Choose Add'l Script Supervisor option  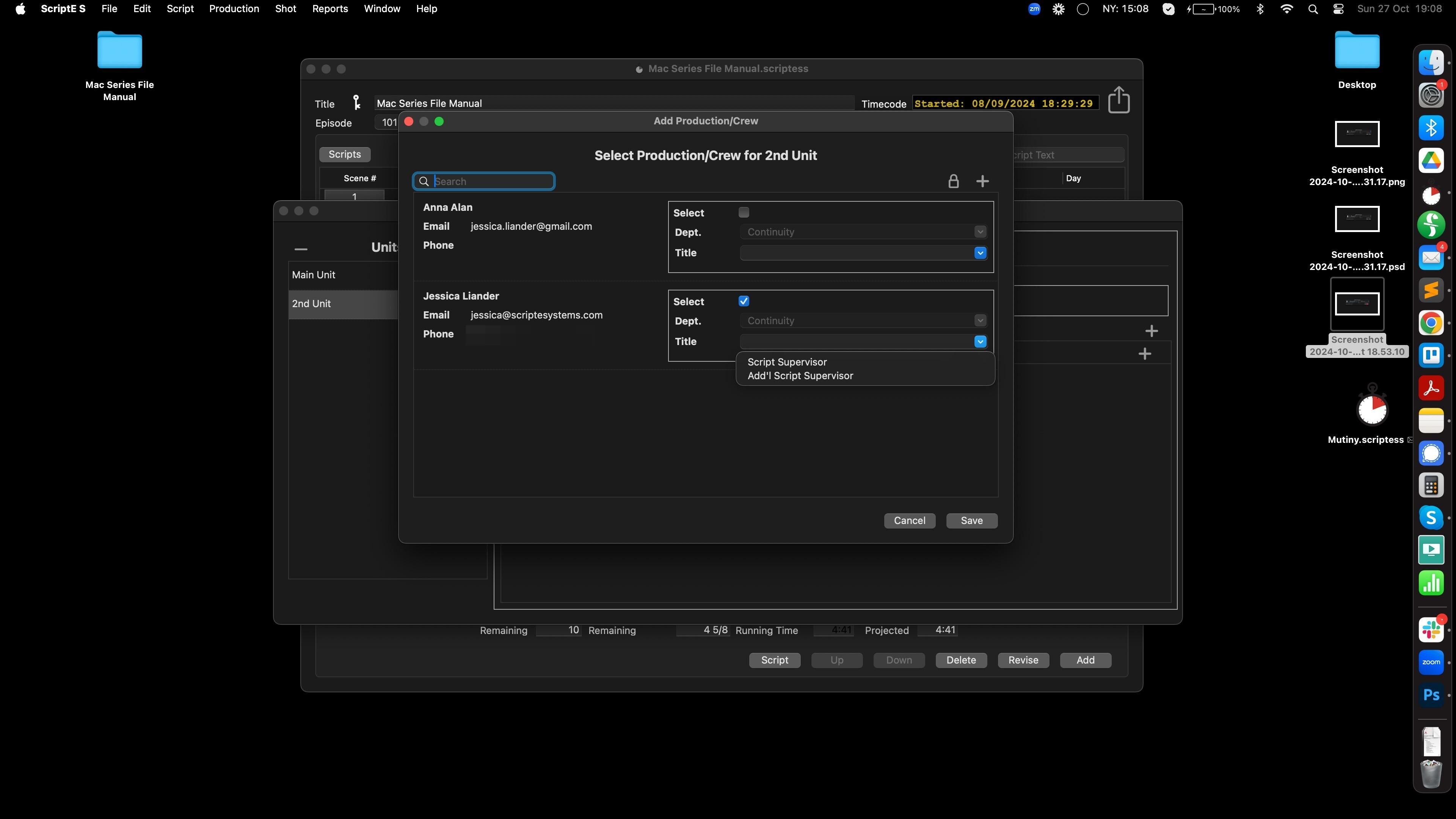800,376
